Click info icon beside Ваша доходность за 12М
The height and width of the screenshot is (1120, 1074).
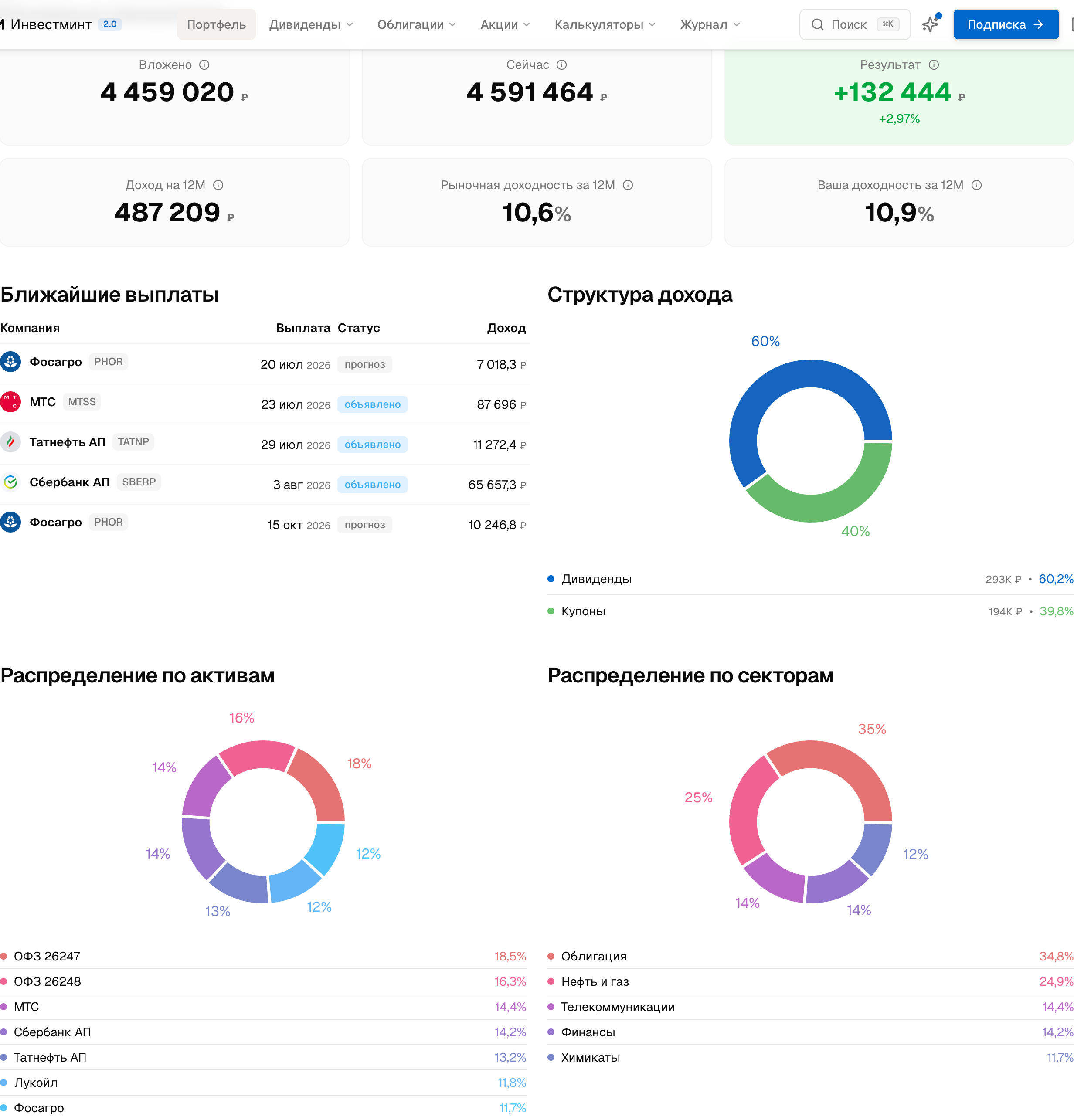tap(976, 185)
